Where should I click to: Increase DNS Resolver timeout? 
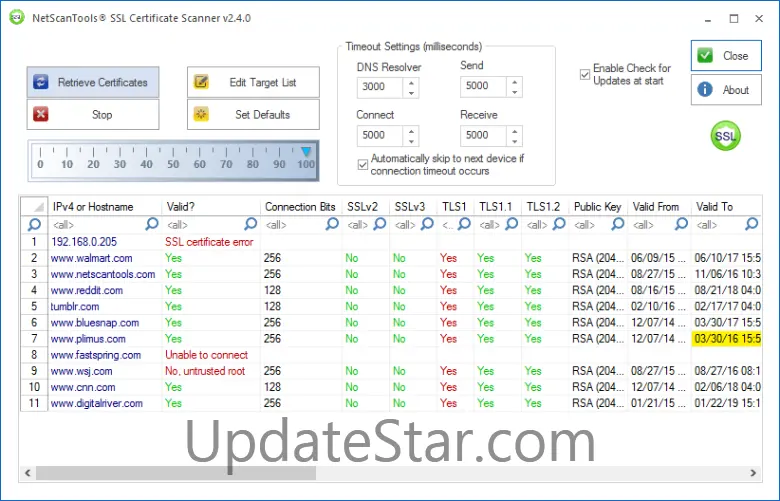(411, 82)
